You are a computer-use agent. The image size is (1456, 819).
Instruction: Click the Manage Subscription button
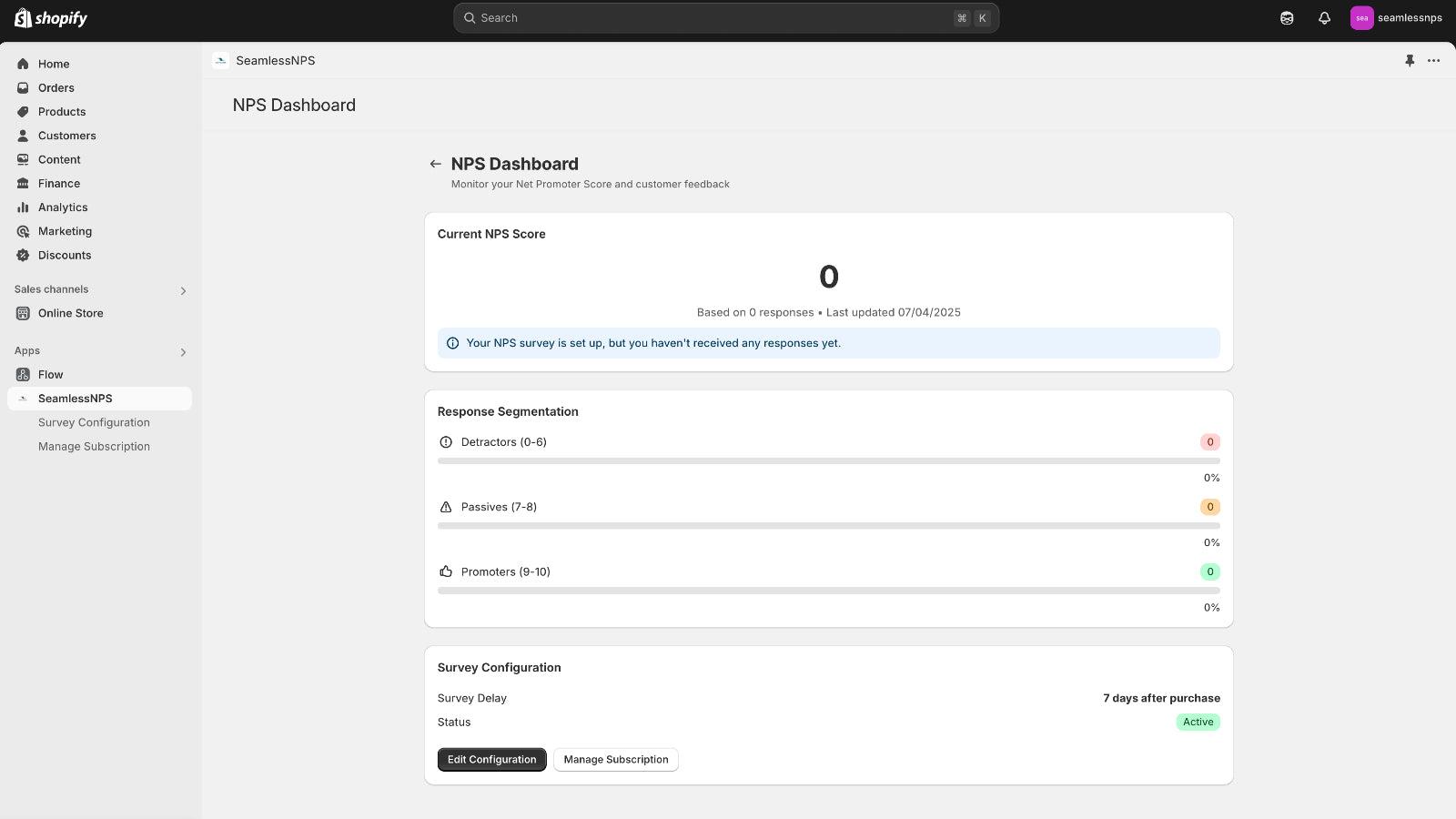[615, 760]
